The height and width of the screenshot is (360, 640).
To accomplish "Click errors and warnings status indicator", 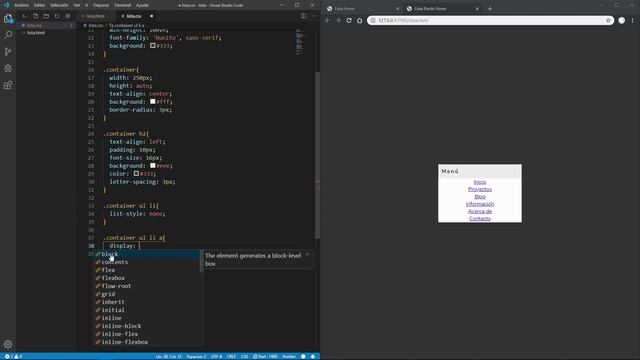I will click(x=13, y=356).
